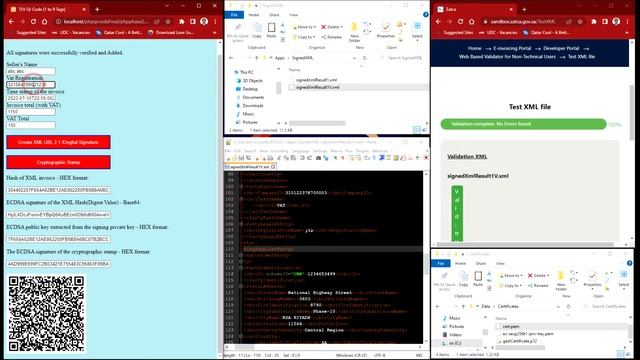640x360 pixels.
Task: Tick the checkbox beside signedXmlResult1V.xml
Action: (291, 87)
